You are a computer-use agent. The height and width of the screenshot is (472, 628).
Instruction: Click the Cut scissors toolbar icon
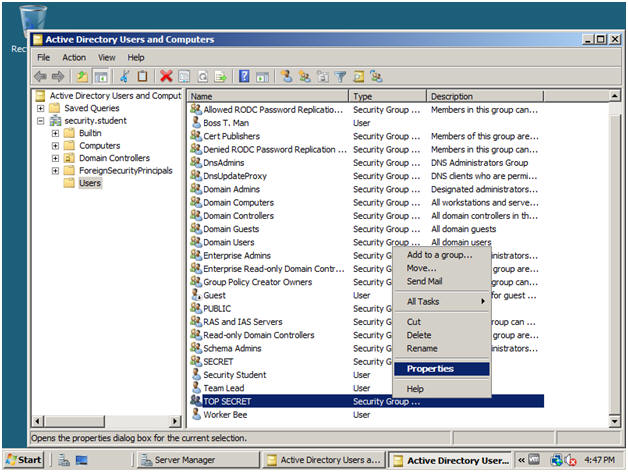pos(125,76)
